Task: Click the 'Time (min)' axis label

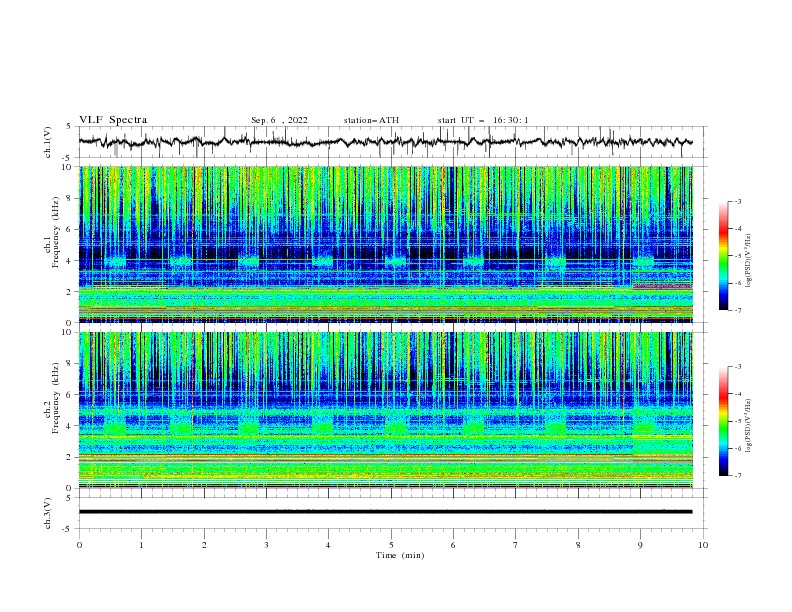Action: 400,555
